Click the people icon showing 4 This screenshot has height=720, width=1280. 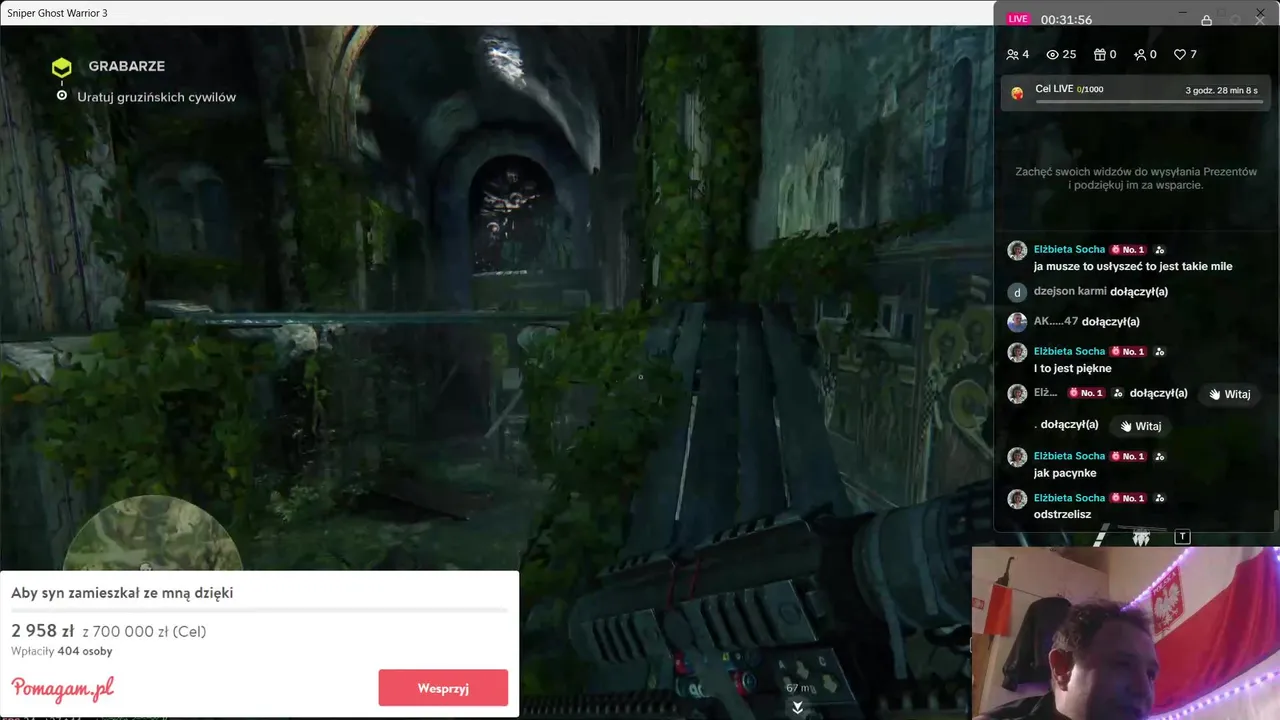1012,55
